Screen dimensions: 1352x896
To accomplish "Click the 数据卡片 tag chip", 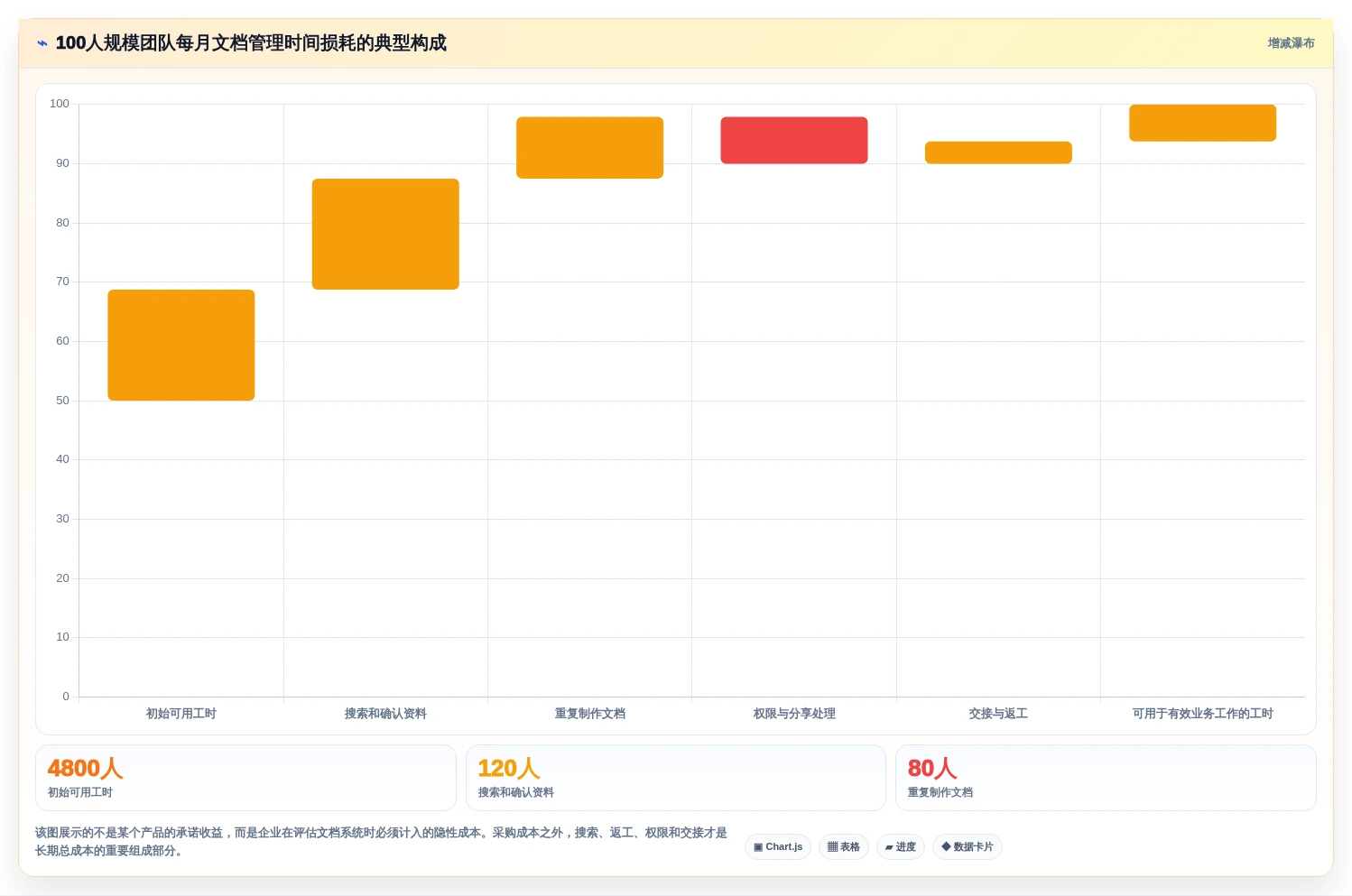I will 968,846.
